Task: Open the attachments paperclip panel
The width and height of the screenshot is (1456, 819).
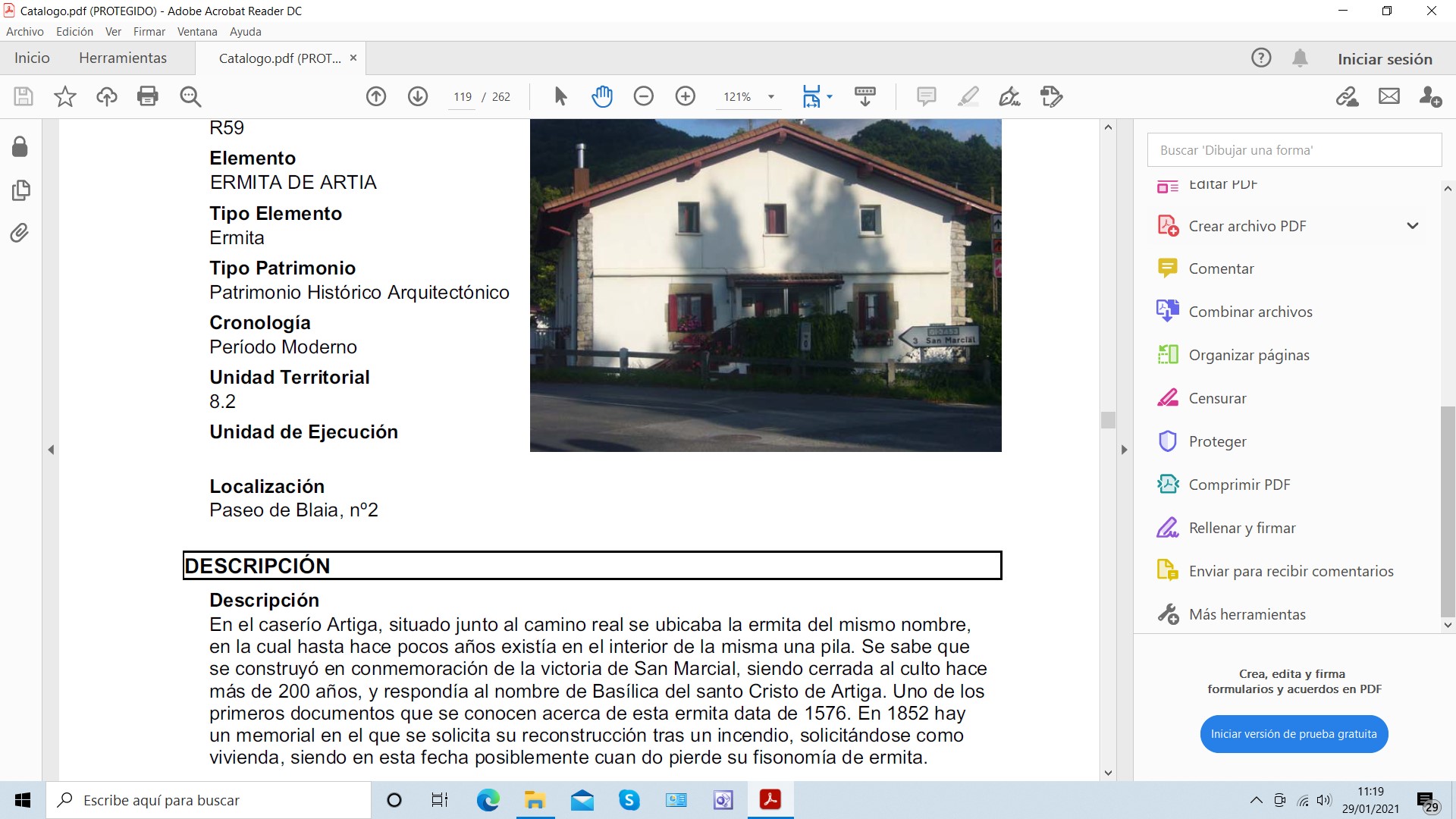Action: [20, 232]
